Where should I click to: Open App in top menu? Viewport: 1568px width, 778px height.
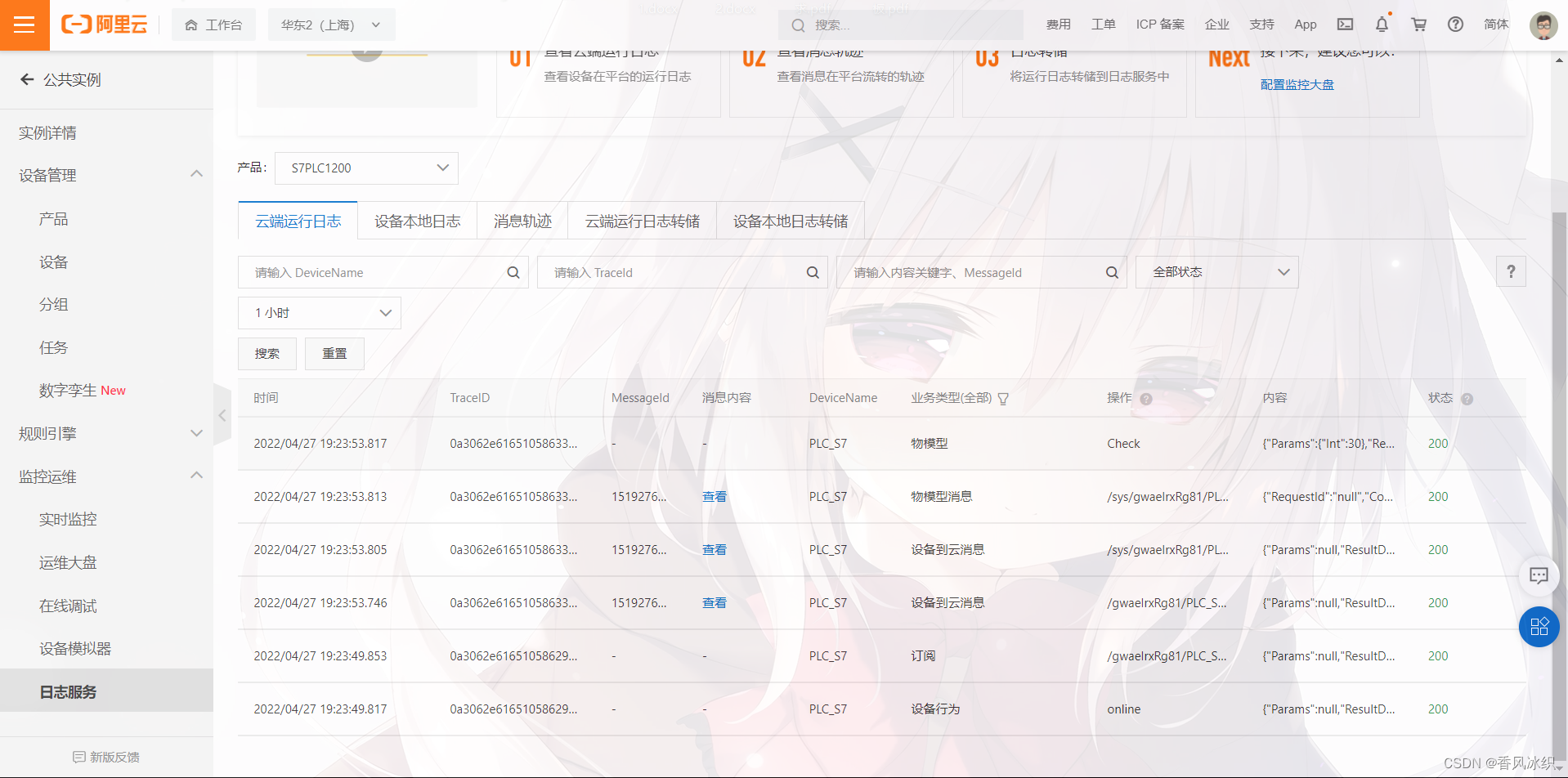point(1306,25)
